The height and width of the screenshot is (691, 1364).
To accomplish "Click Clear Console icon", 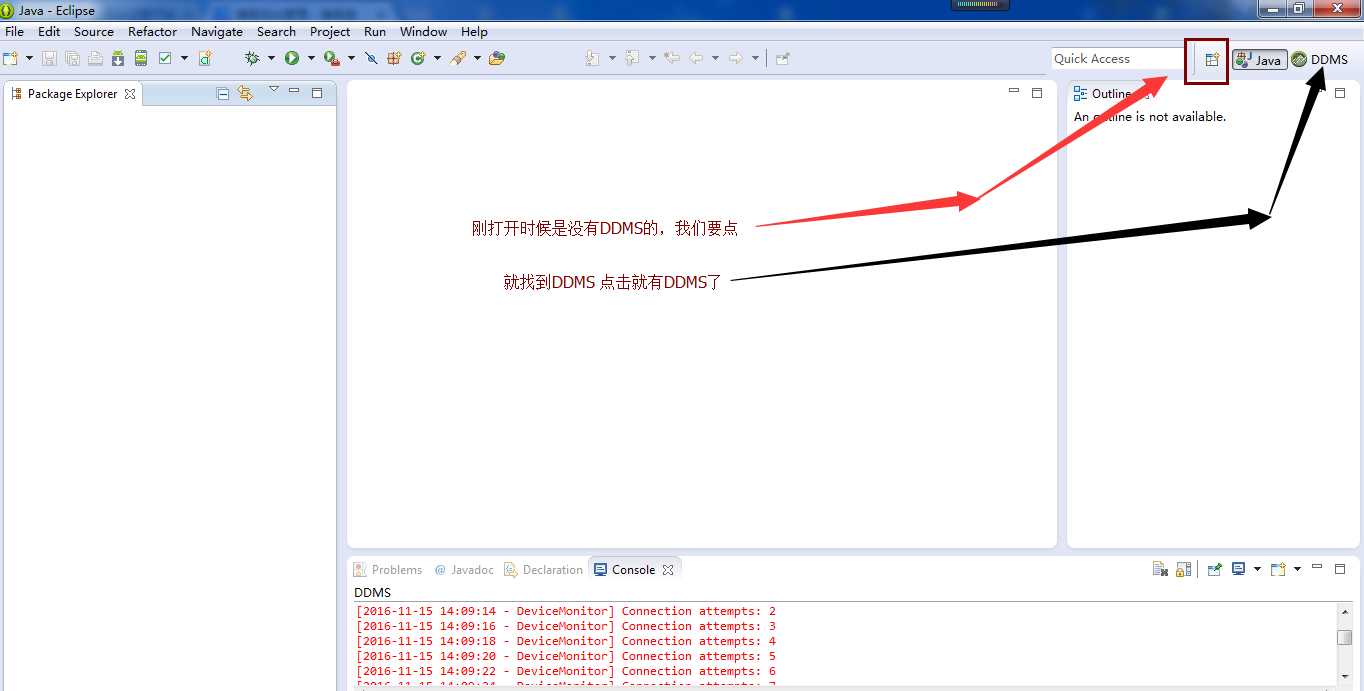I will (1160, 569).
